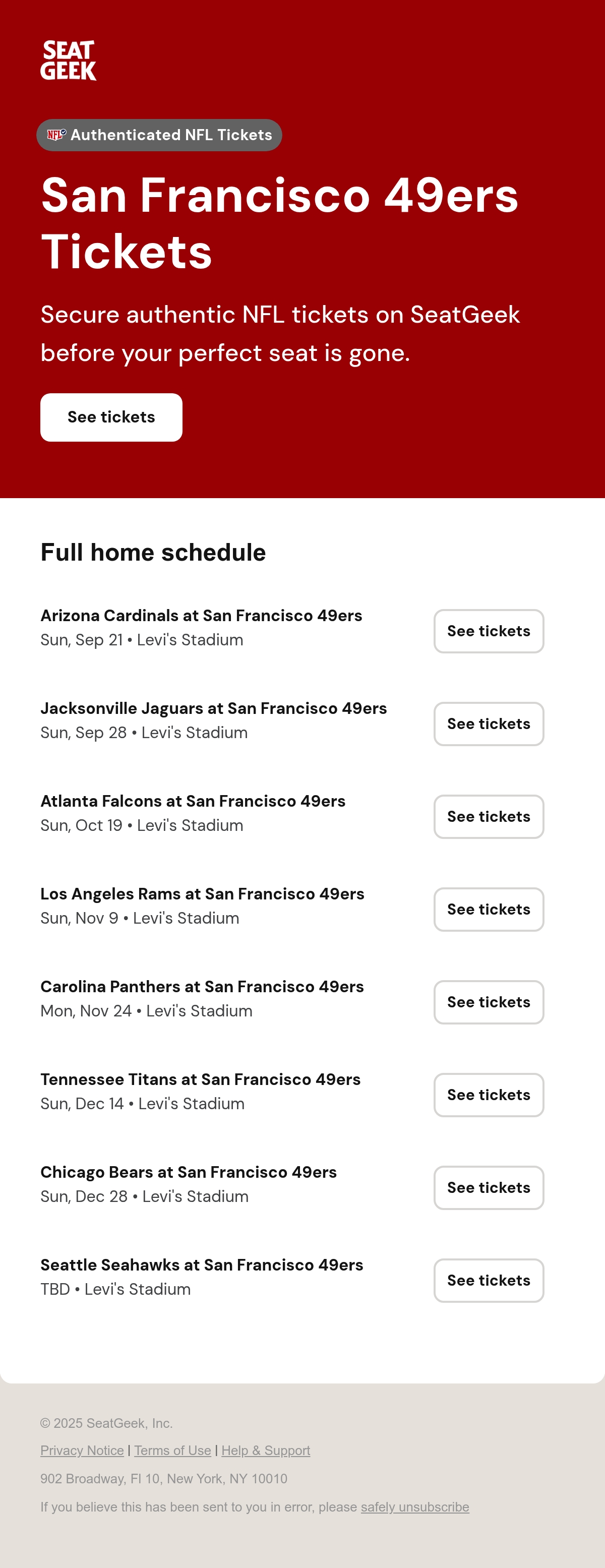Click Arizona Cardinals at San Francisco 49ers title
Image resolution: width=605 pixels, height=1568 pixels.
202,616
